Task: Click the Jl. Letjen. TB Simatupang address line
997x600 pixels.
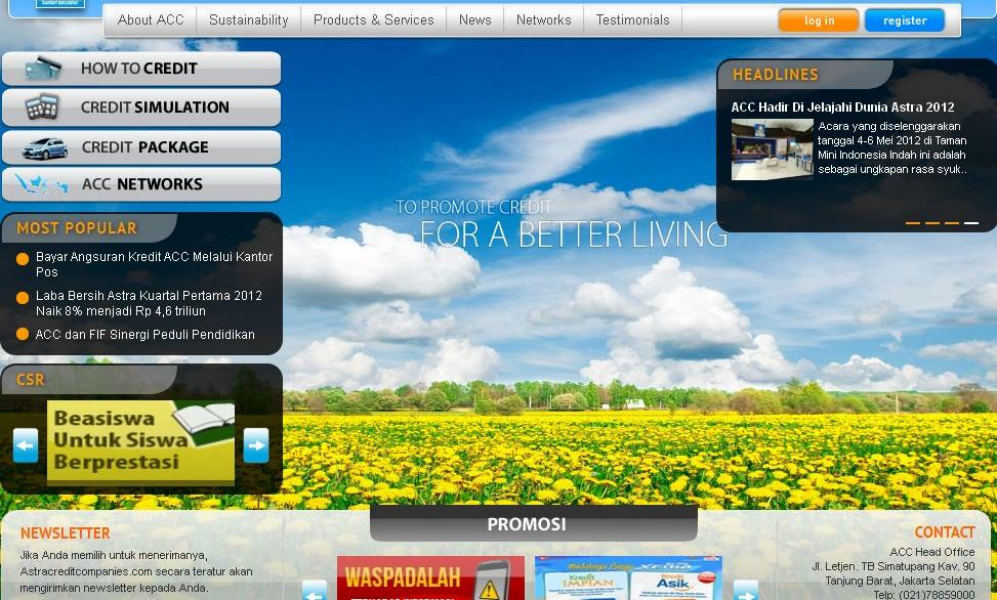Action: [893, 566]
